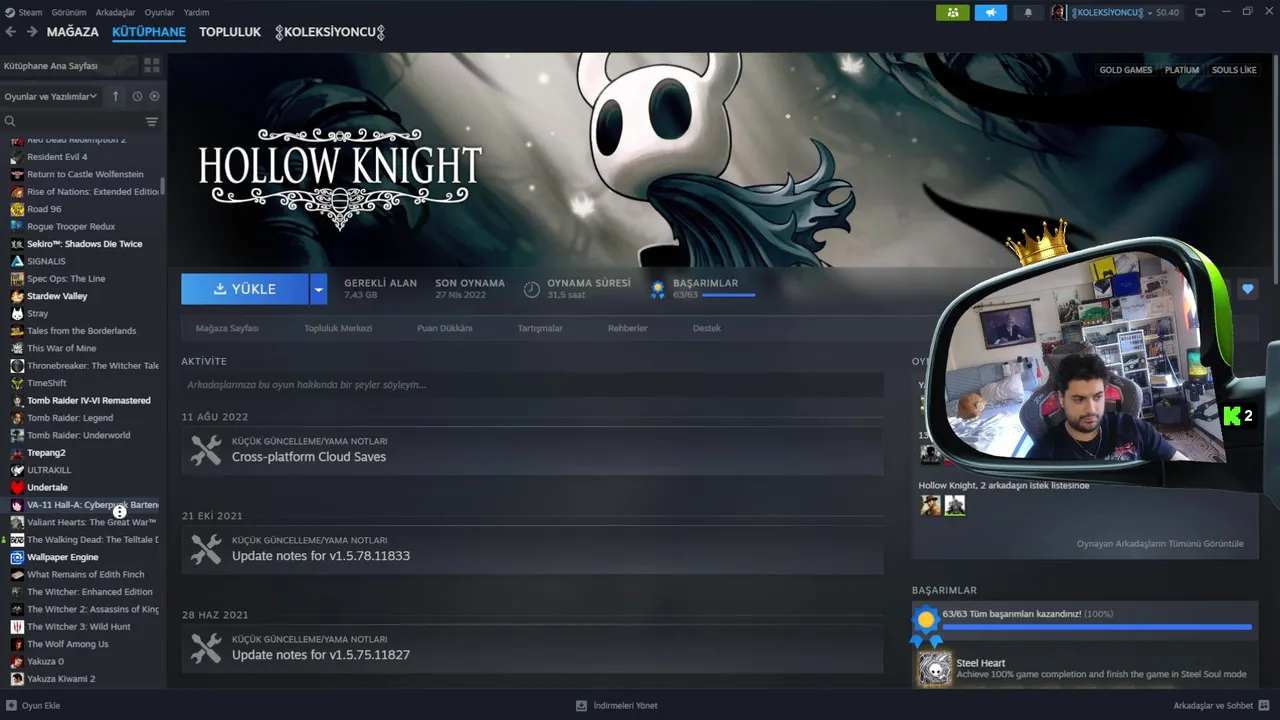The width and height of the screenshot is (1280, 720).
Task: Switch to Big Picture mode icon
Action: (1200, 12)
